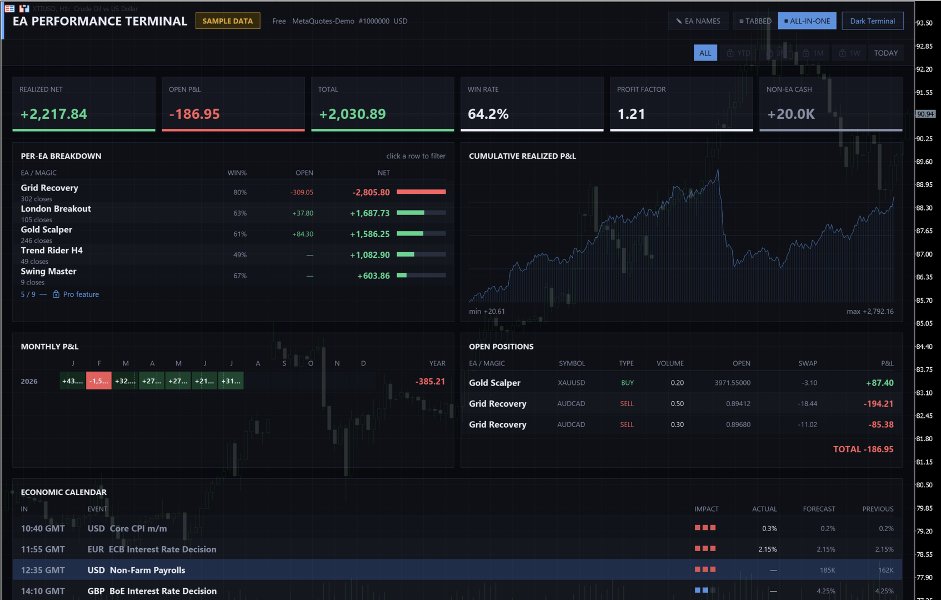The image size is (941, 600).
Task: Select the ALL time period filter
Action: click(x=705, y=53)
